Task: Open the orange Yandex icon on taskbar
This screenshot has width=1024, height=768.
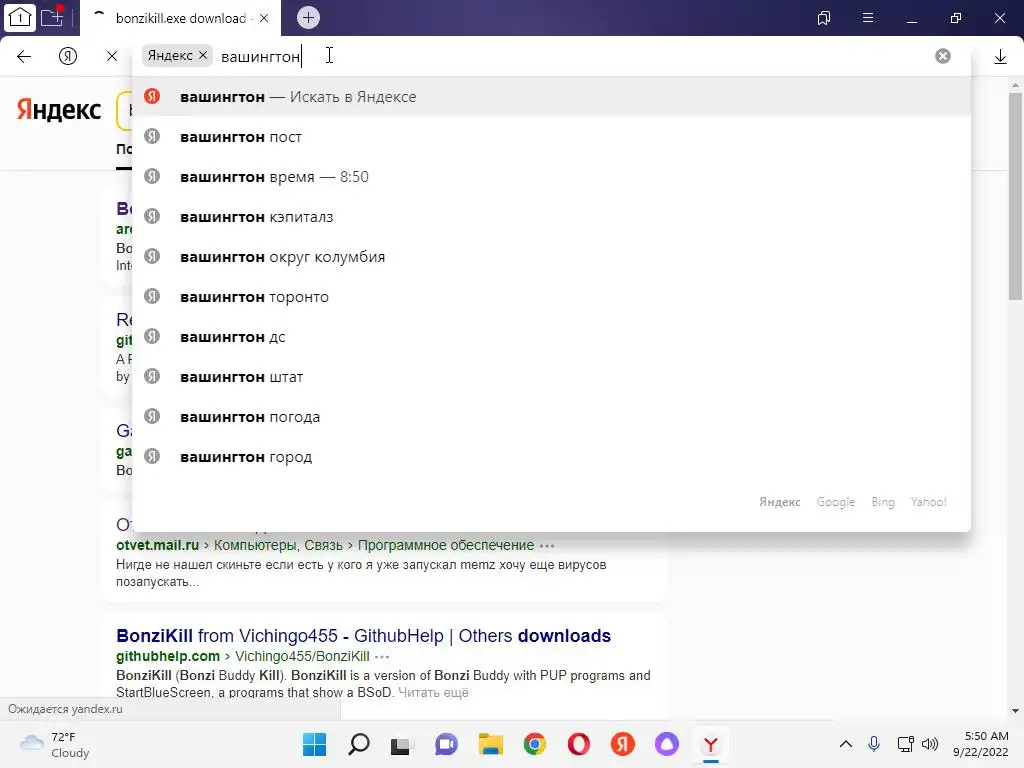Action: tap(623, 744)
